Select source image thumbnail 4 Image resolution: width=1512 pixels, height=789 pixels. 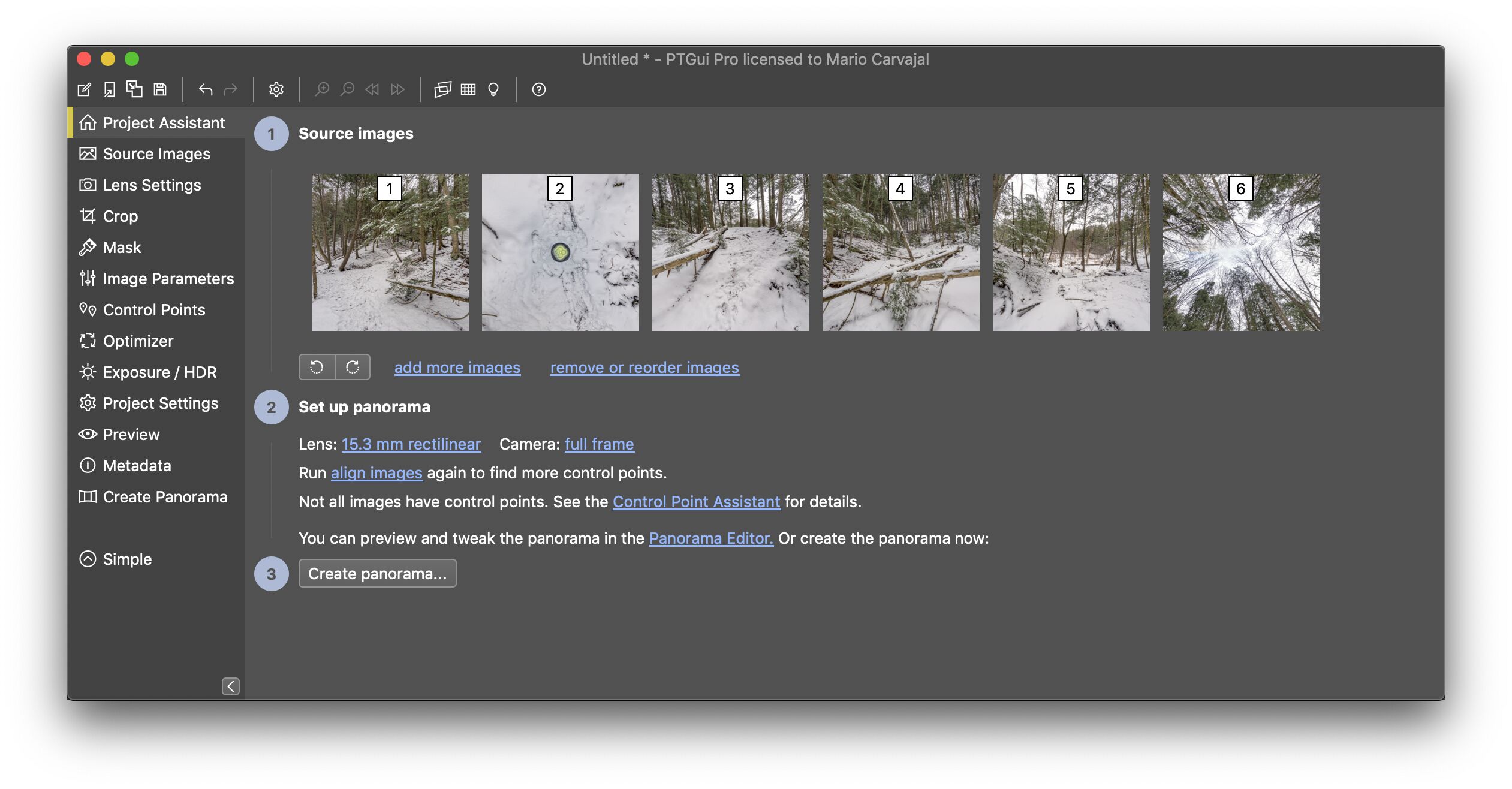pos(901,252)
